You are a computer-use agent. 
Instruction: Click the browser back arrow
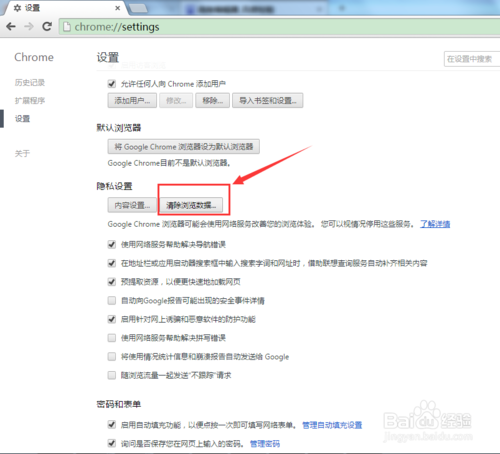click(11, 26)
